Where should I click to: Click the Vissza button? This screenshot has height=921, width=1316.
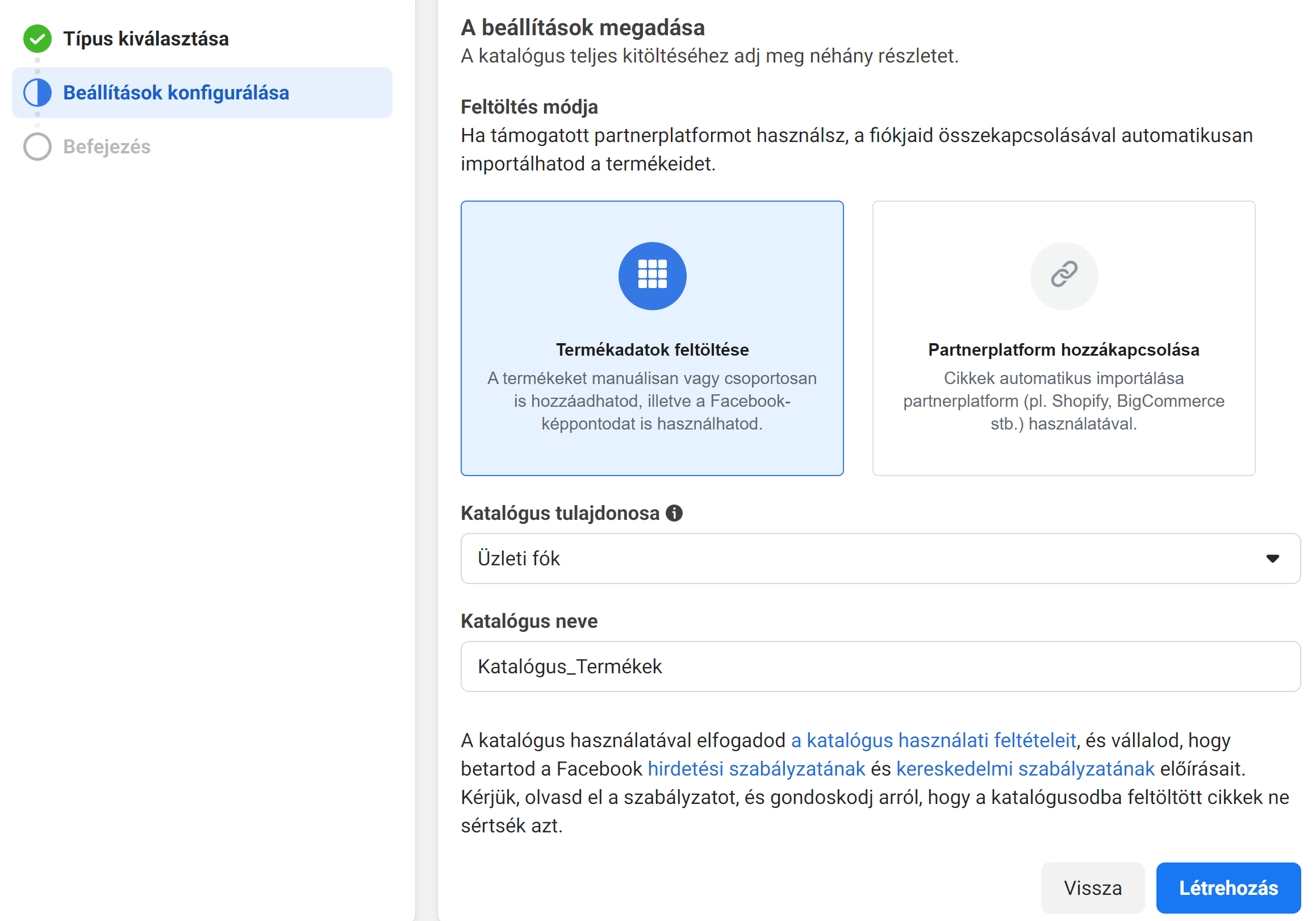click(1092, 887)
